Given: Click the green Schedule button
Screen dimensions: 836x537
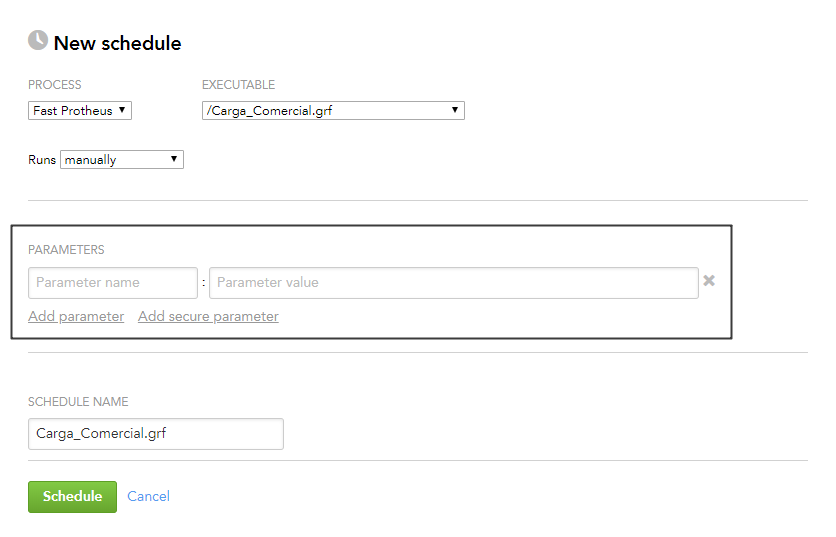Looking at the screenshot, I should pos(73,496).
